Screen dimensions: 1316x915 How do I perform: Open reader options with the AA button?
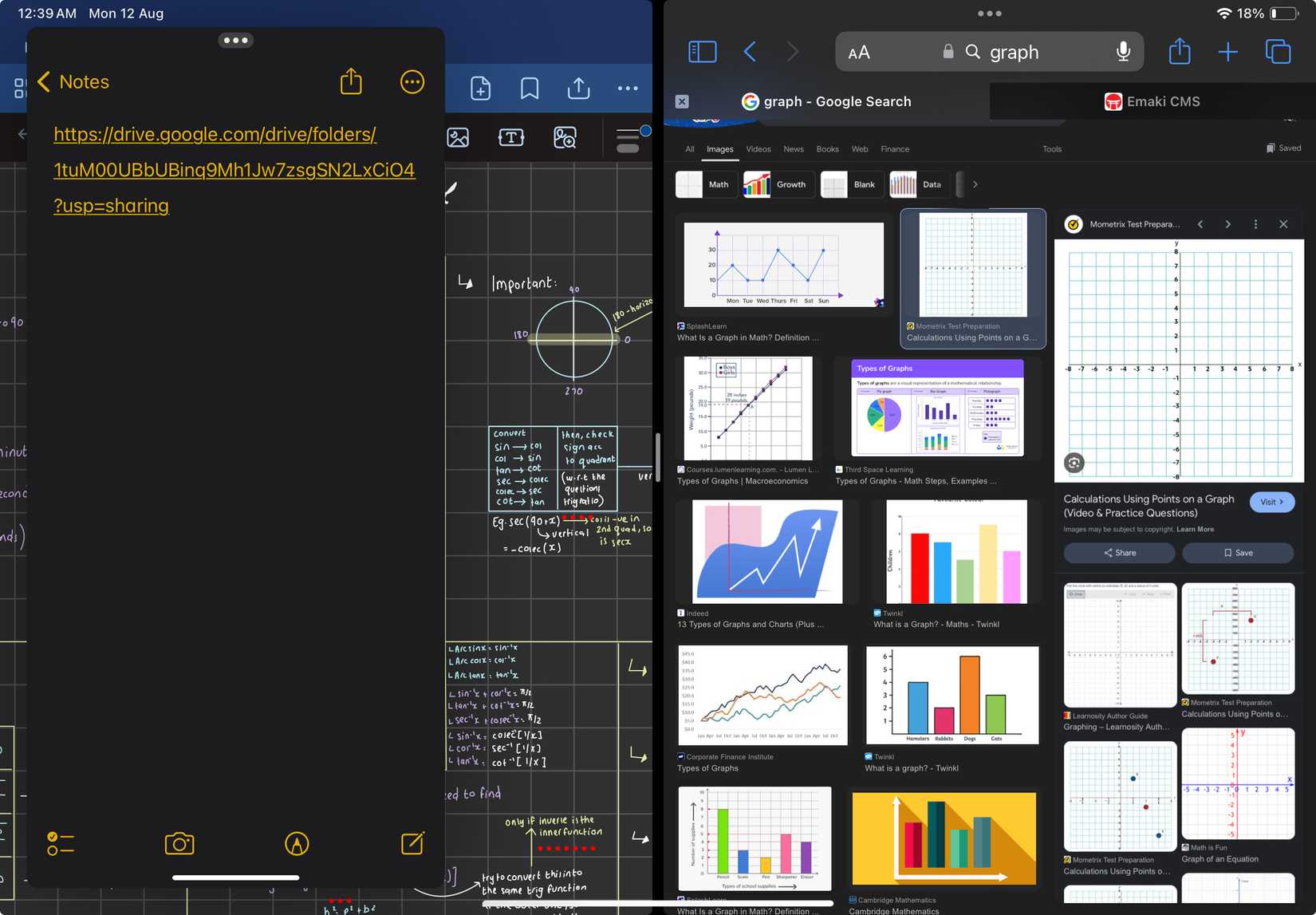(860, 52)
